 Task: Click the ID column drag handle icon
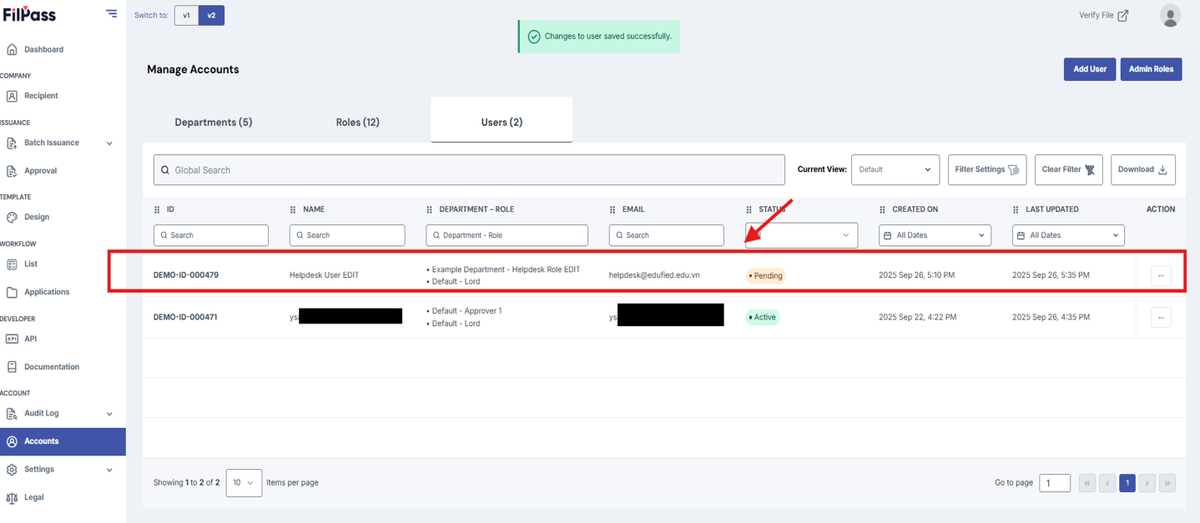coord(157,210)
